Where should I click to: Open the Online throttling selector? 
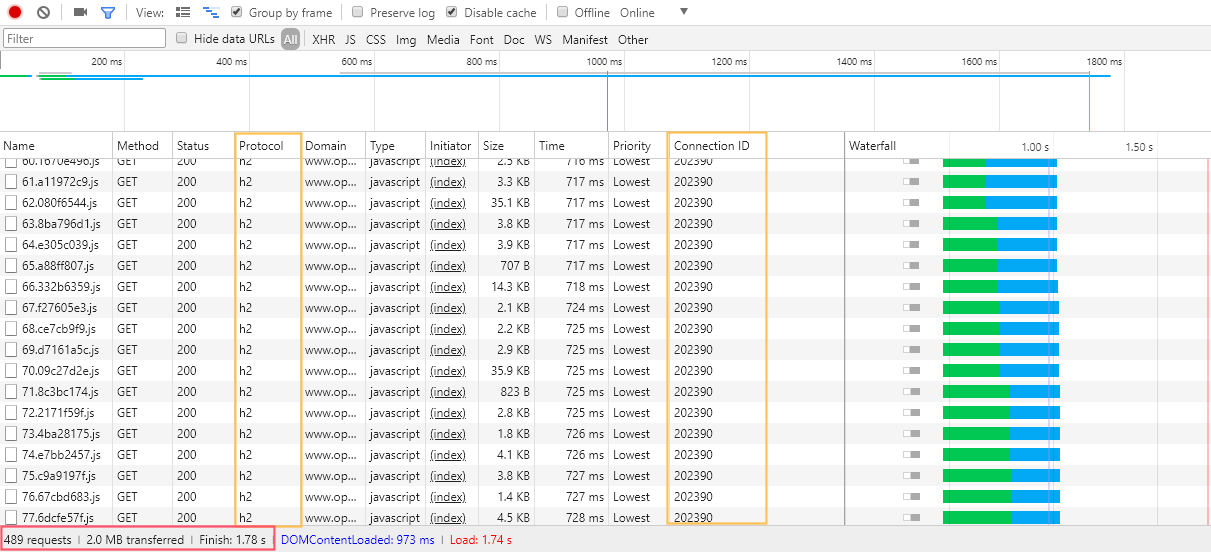coord(637,13)
